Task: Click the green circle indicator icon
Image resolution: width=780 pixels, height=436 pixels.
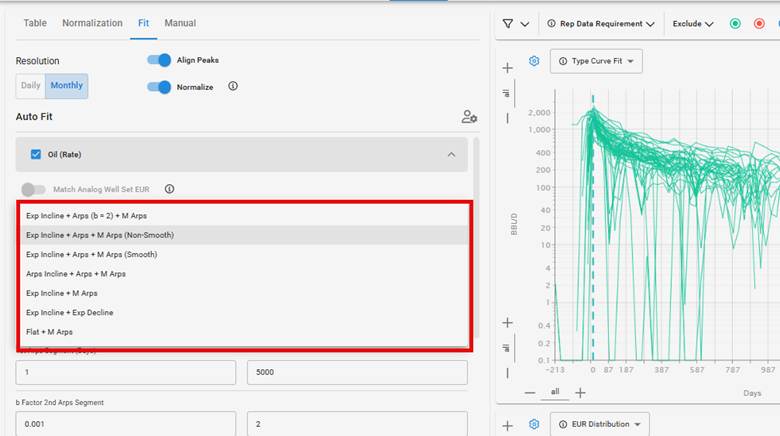Action: (735, 24)
